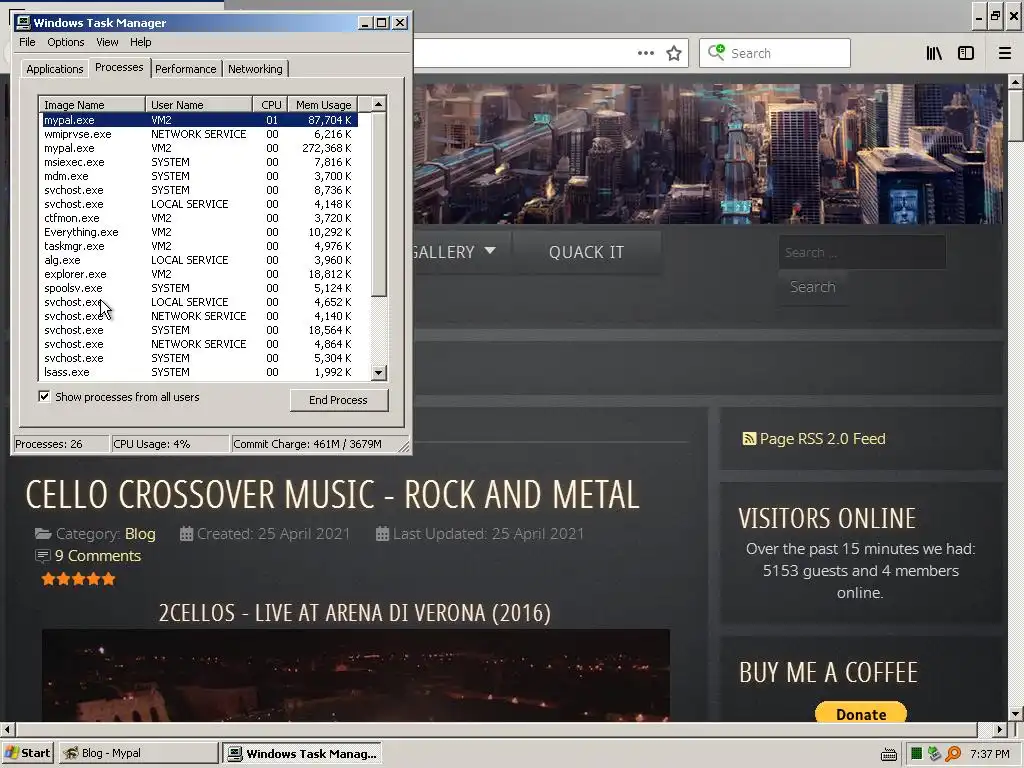Click the 2Cellos video thumbnail
This screenshot has width=1024, height=768.
(356, 675)
